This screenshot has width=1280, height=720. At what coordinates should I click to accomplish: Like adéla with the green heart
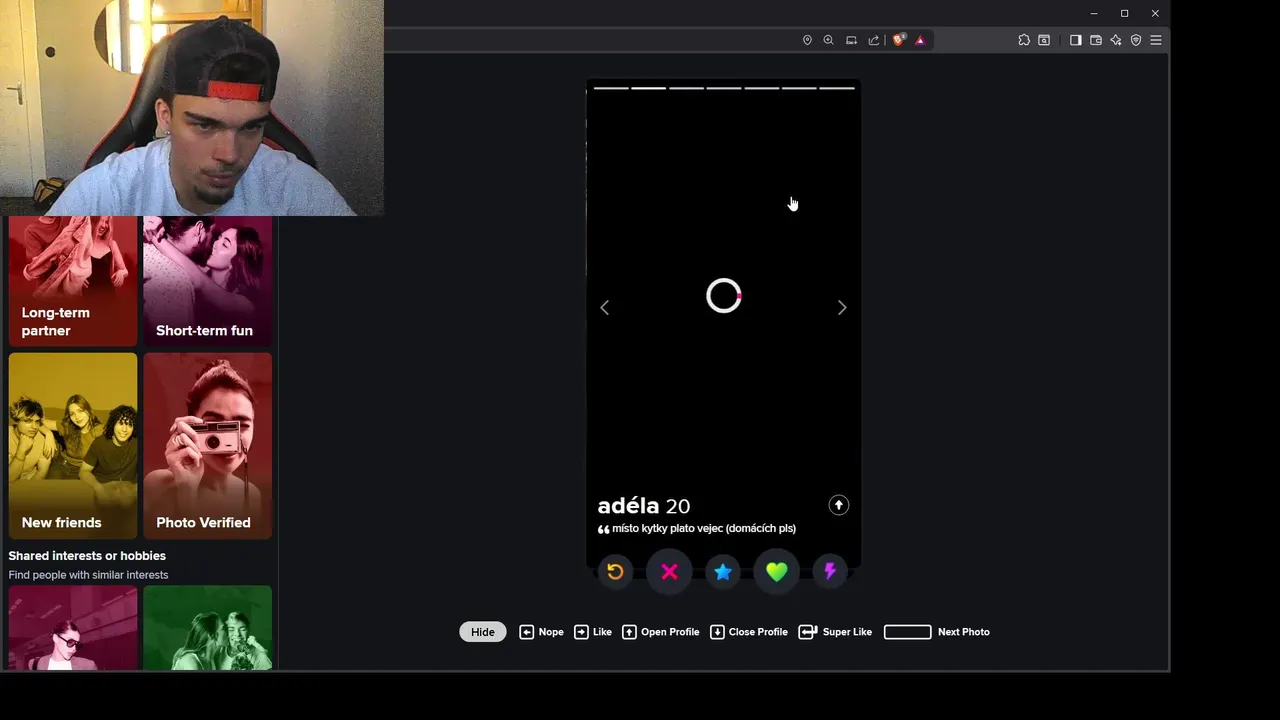click(x=777, y=572)
